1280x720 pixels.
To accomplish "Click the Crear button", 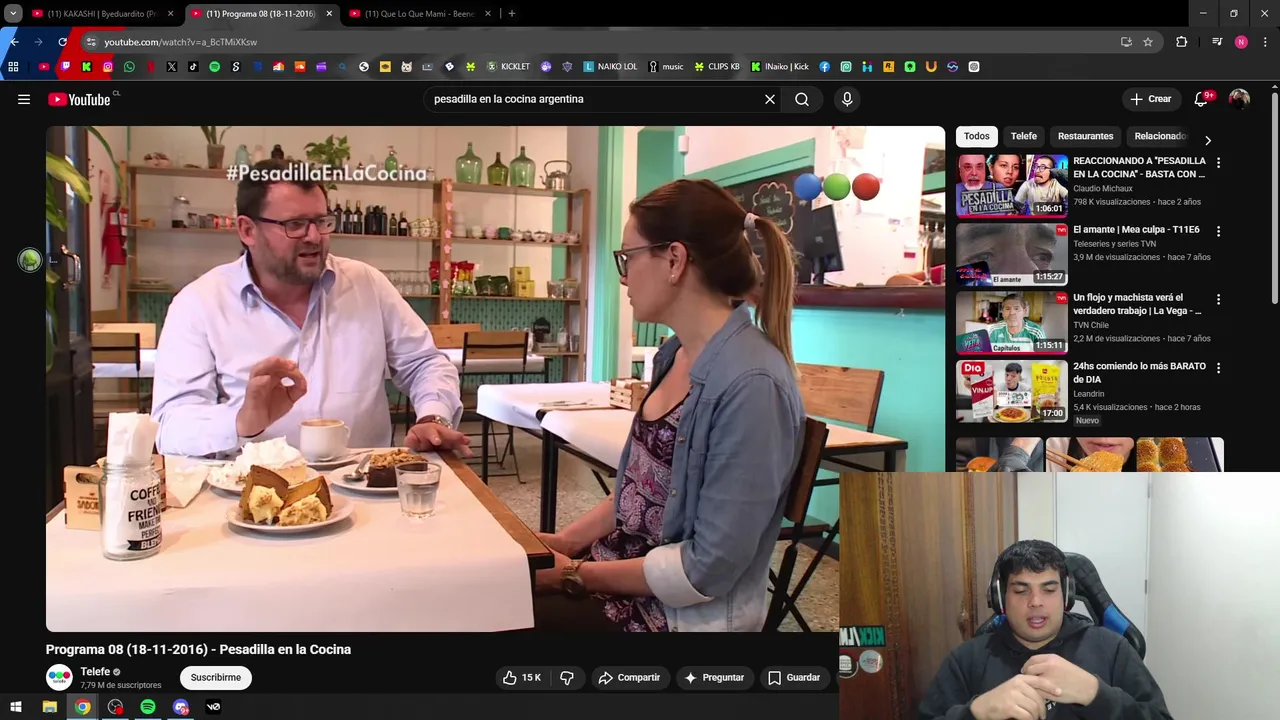I will (1150, 99).
